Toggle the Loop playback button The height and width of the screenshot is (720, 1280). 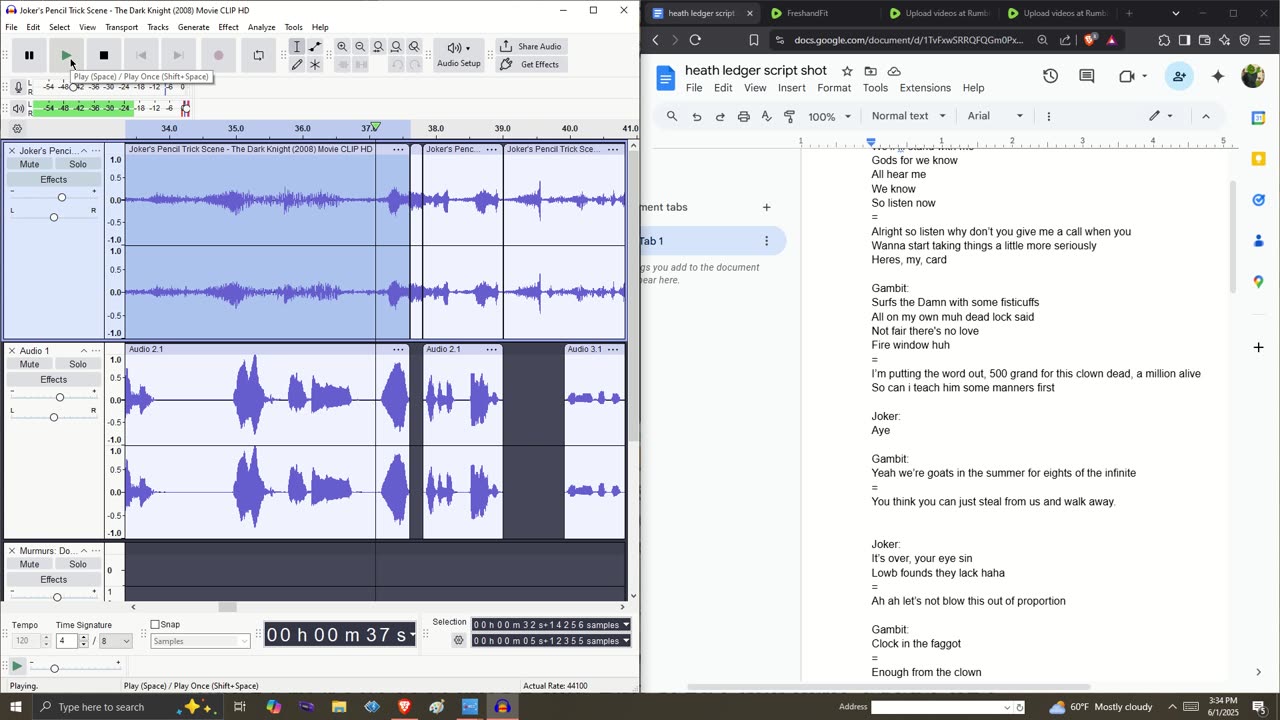pos(258,55)
